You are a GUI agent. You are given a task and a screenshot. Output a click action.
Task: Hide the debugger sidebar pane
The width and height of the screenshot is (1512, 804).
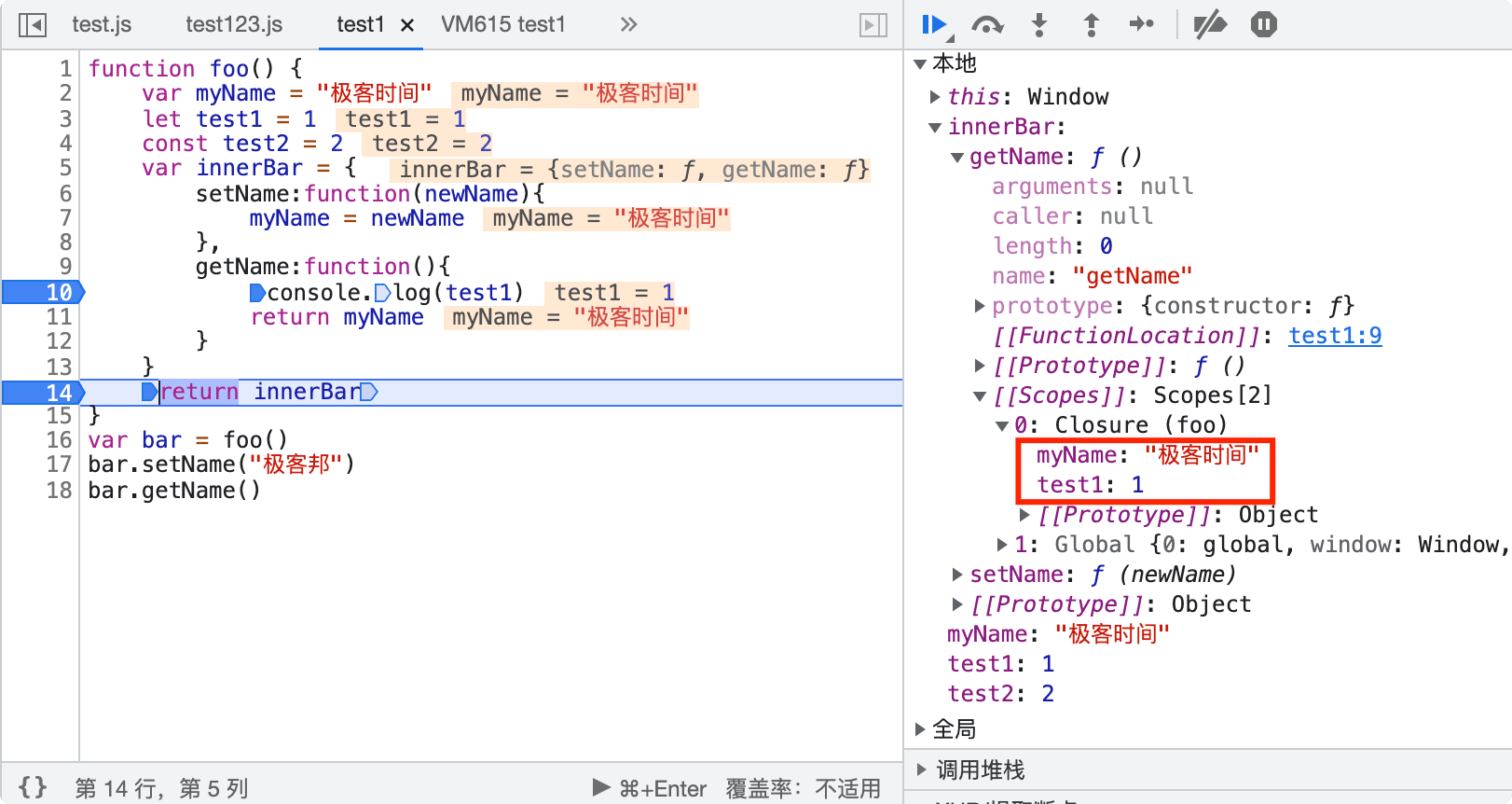(873, 25)
